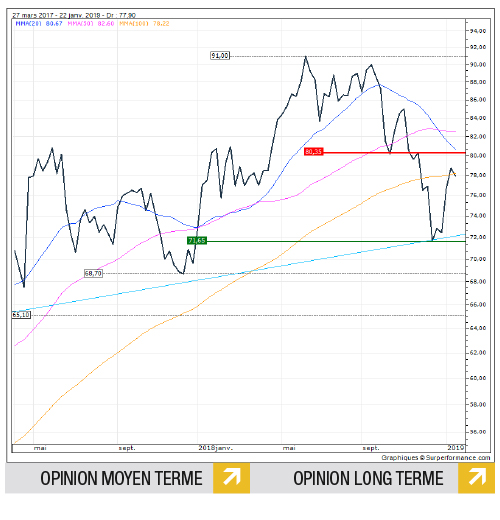Click the 62,00 price axis value
This screenshot has width=500, height=520.
point(478,353)
